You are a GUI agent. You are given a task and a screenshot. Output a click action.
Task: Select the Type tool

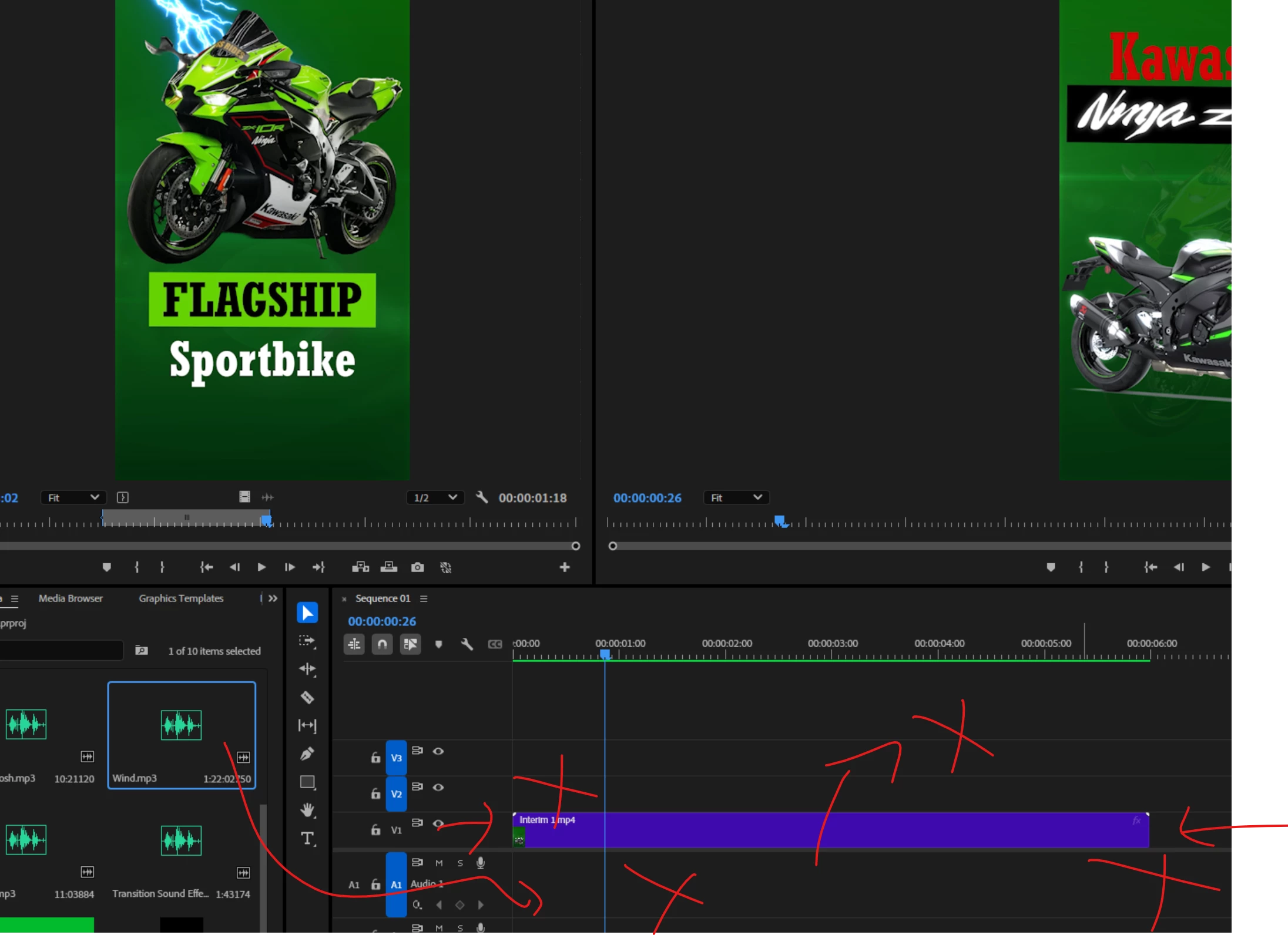pyautogui.click(x=307, y=838)
